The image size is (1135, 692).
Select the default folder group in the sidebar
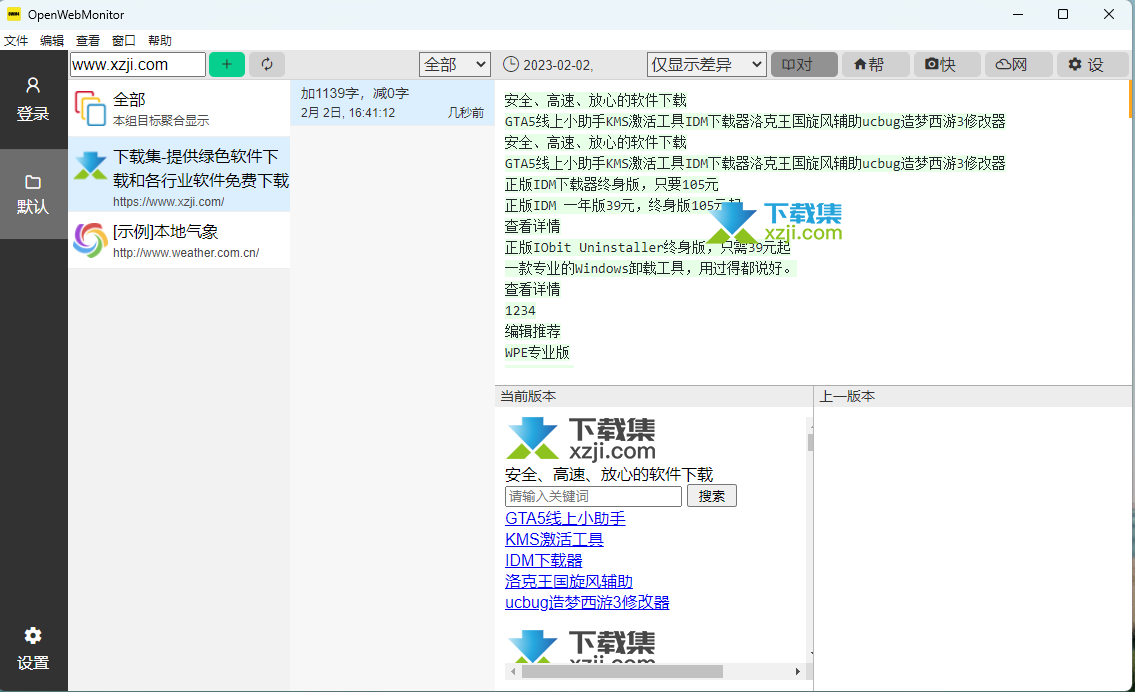point(33,194)
